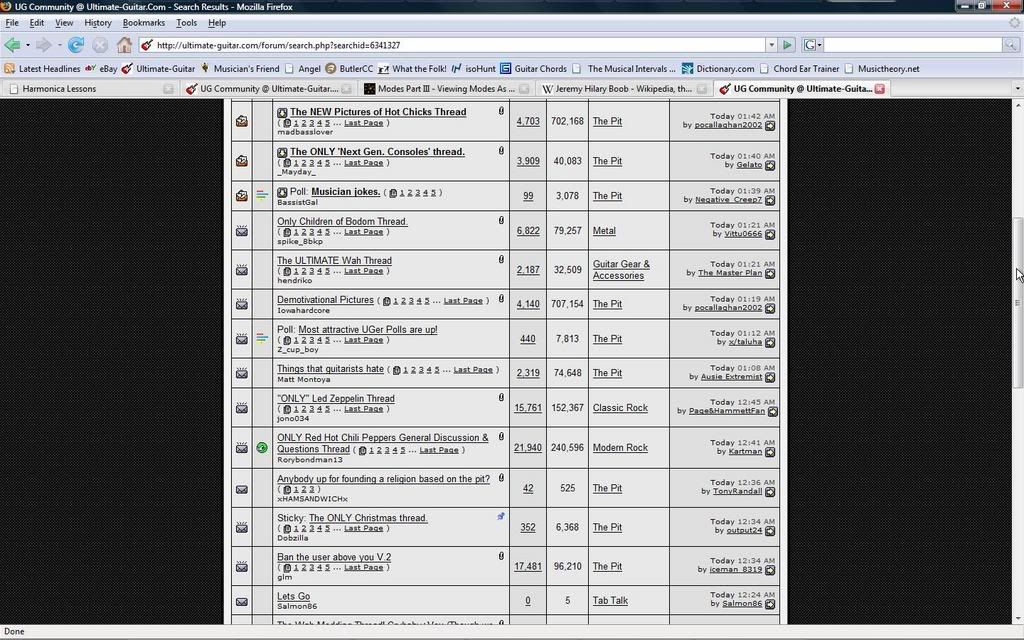Open the profile of last poster Gelato

[x=749, y=165]
